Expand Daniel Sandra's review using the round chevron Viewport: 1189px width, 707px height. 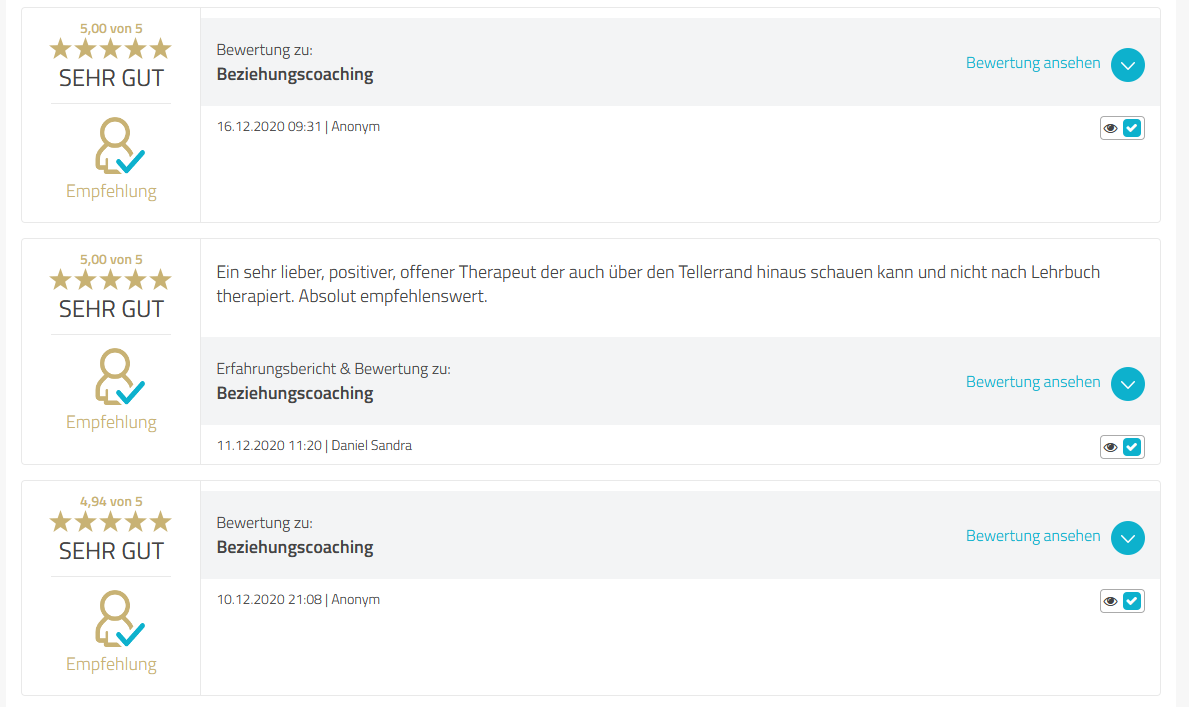click(x=1128, y=384)
